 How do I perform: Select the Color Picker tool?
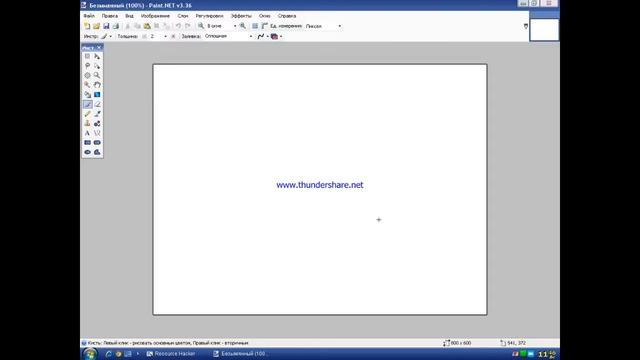[x=97, y=114]
